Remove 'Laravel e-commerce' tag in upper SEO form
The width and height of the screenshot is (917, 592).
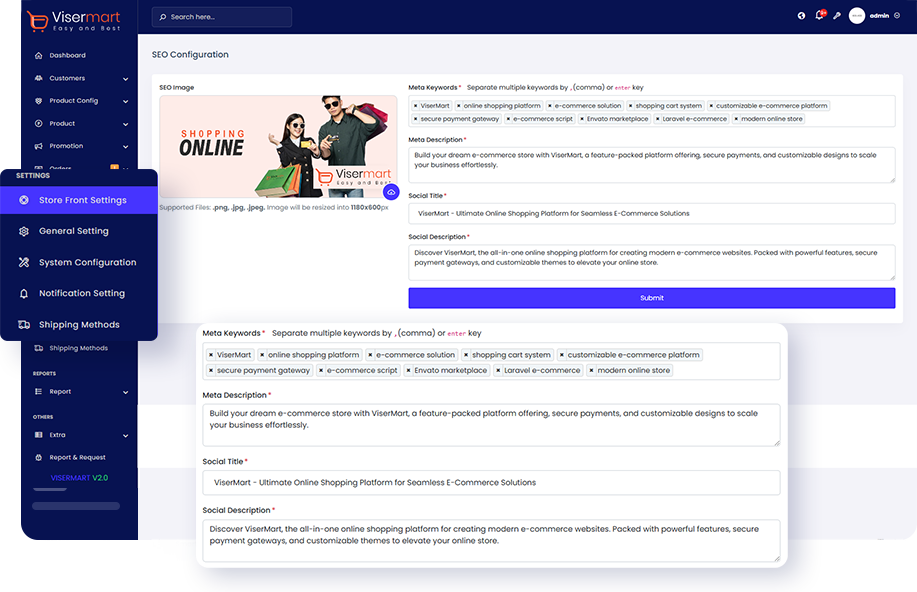coord(657,119)
